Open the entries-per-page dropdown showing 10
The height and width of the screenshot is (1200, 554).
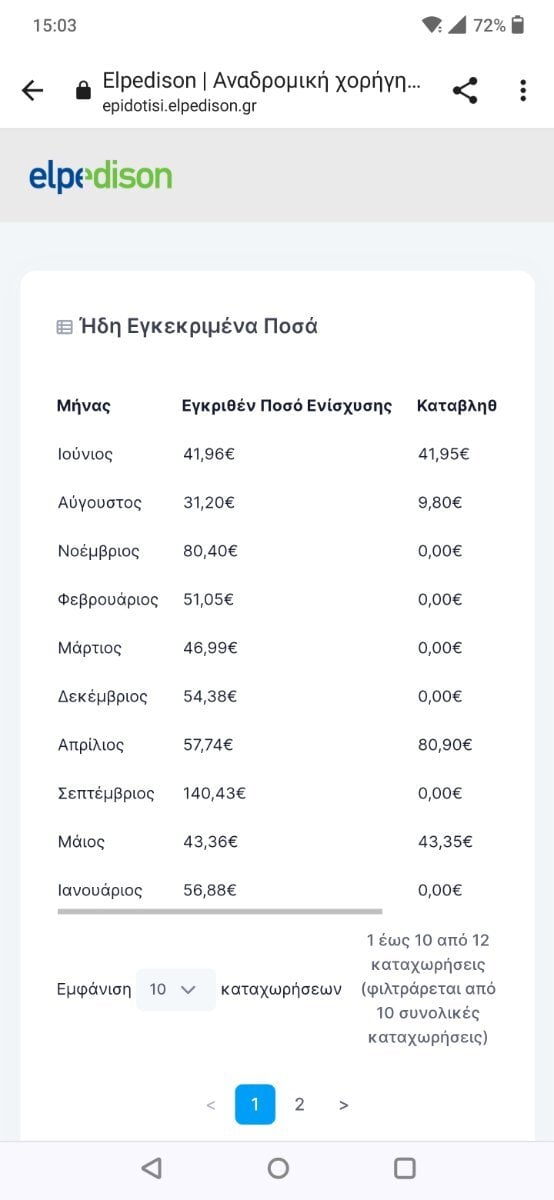(x=176, y=989)
